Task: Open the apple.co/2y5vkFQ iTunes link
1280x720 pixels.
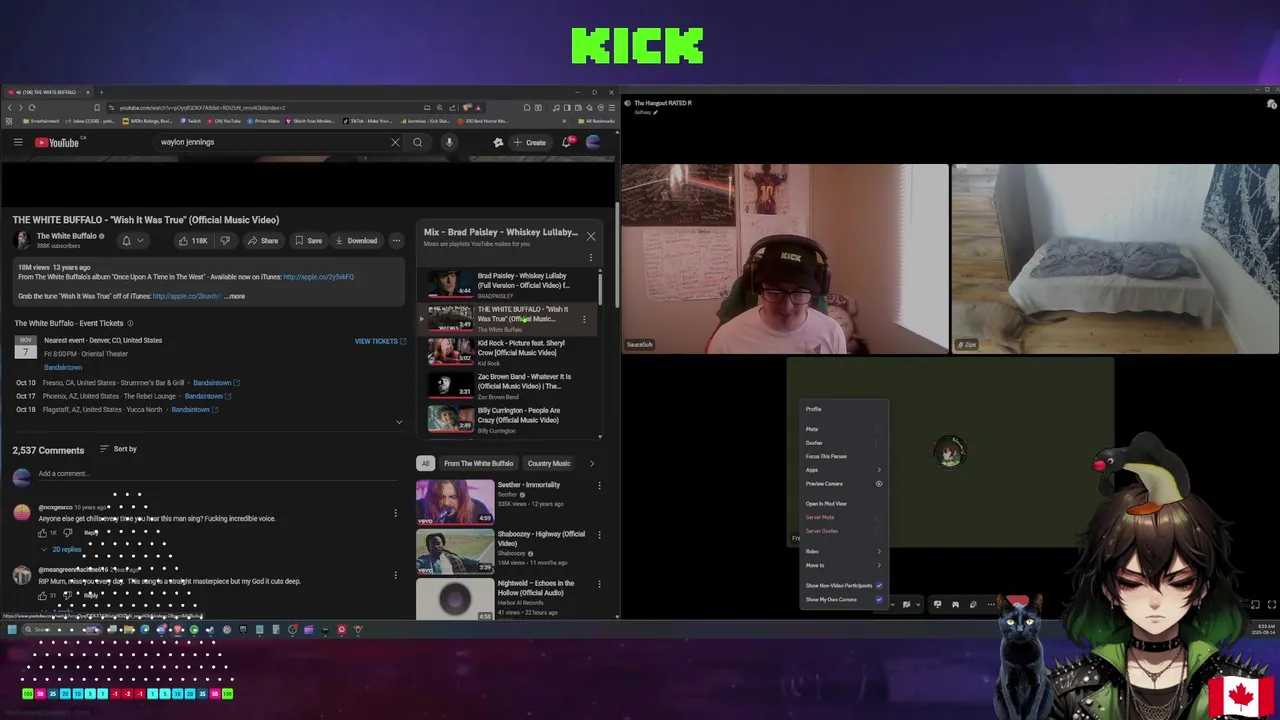Action: coord(318,277)
